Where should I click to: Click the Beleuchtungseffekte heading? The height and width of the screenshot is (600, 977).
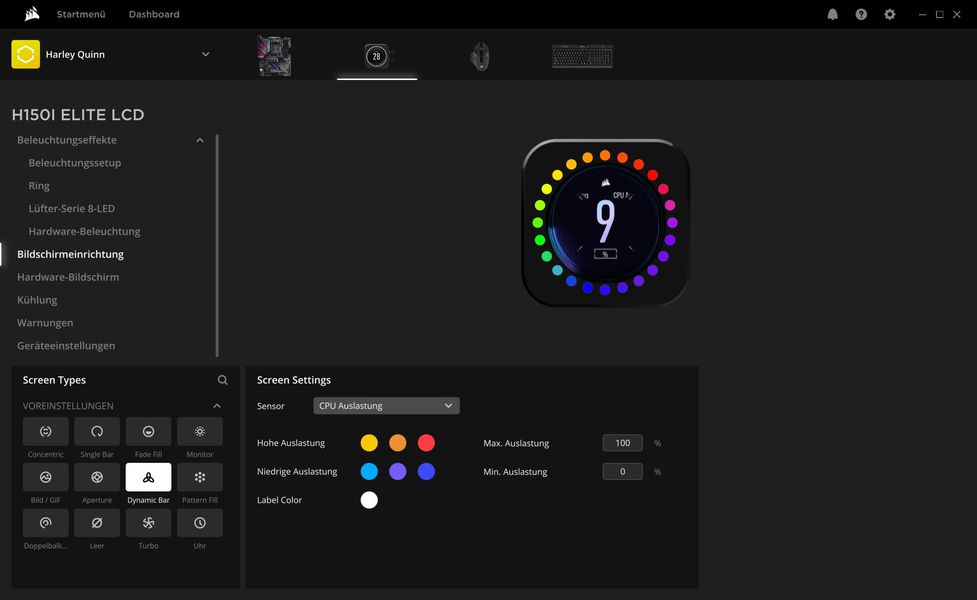(x=67, y=140)
